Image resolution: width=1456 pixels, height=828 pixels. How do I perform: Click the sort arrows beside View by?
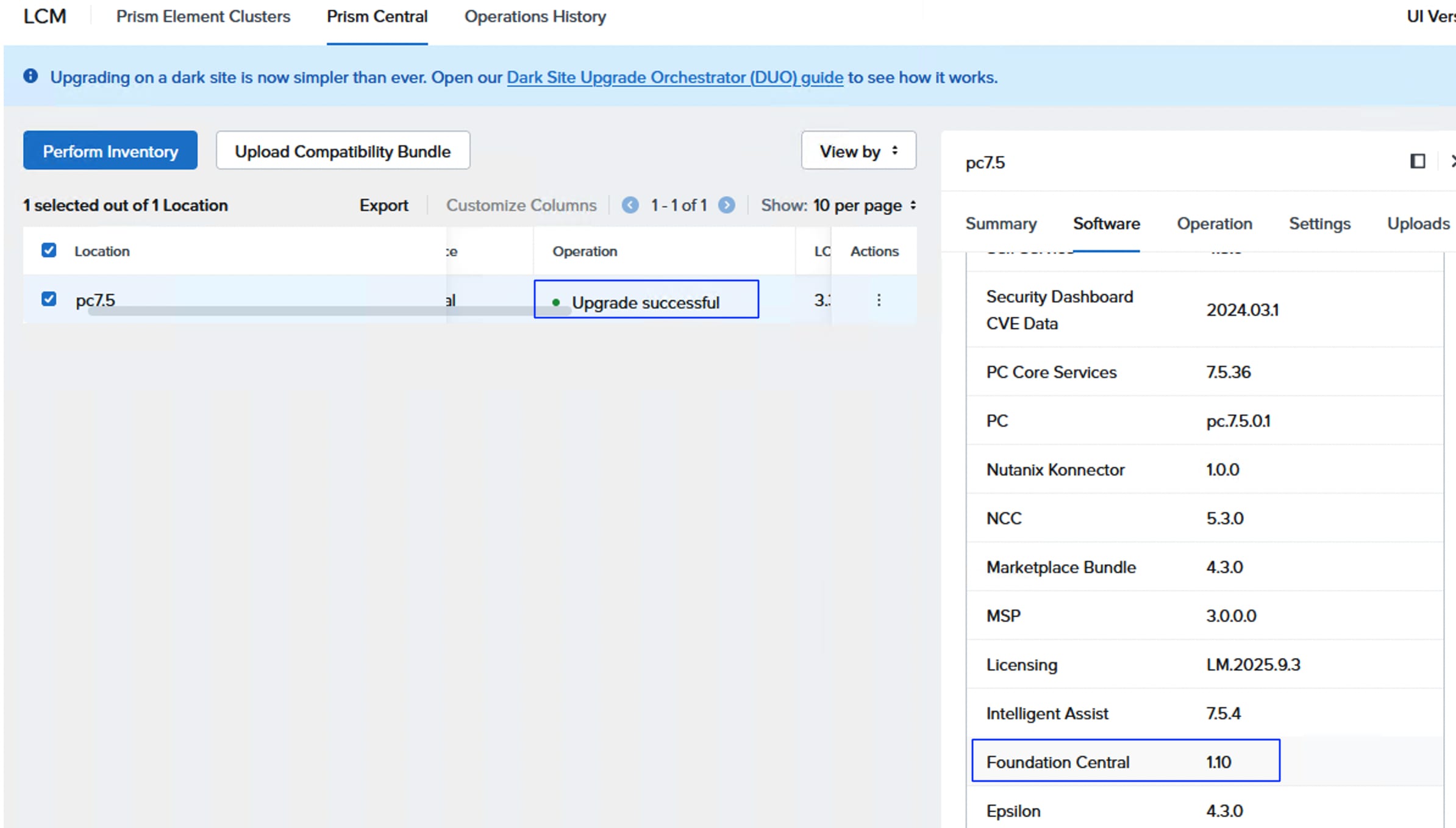point(894,150)
